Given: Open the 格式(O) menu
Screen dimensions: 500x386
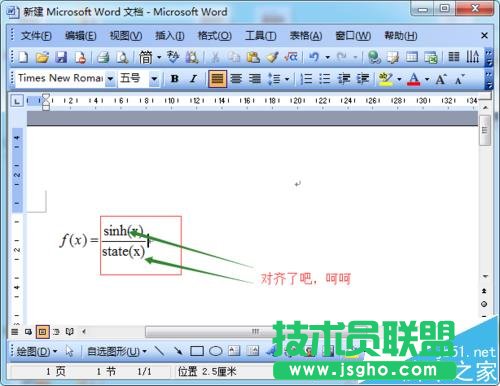Looking at the screenshot, I should 214,36.
